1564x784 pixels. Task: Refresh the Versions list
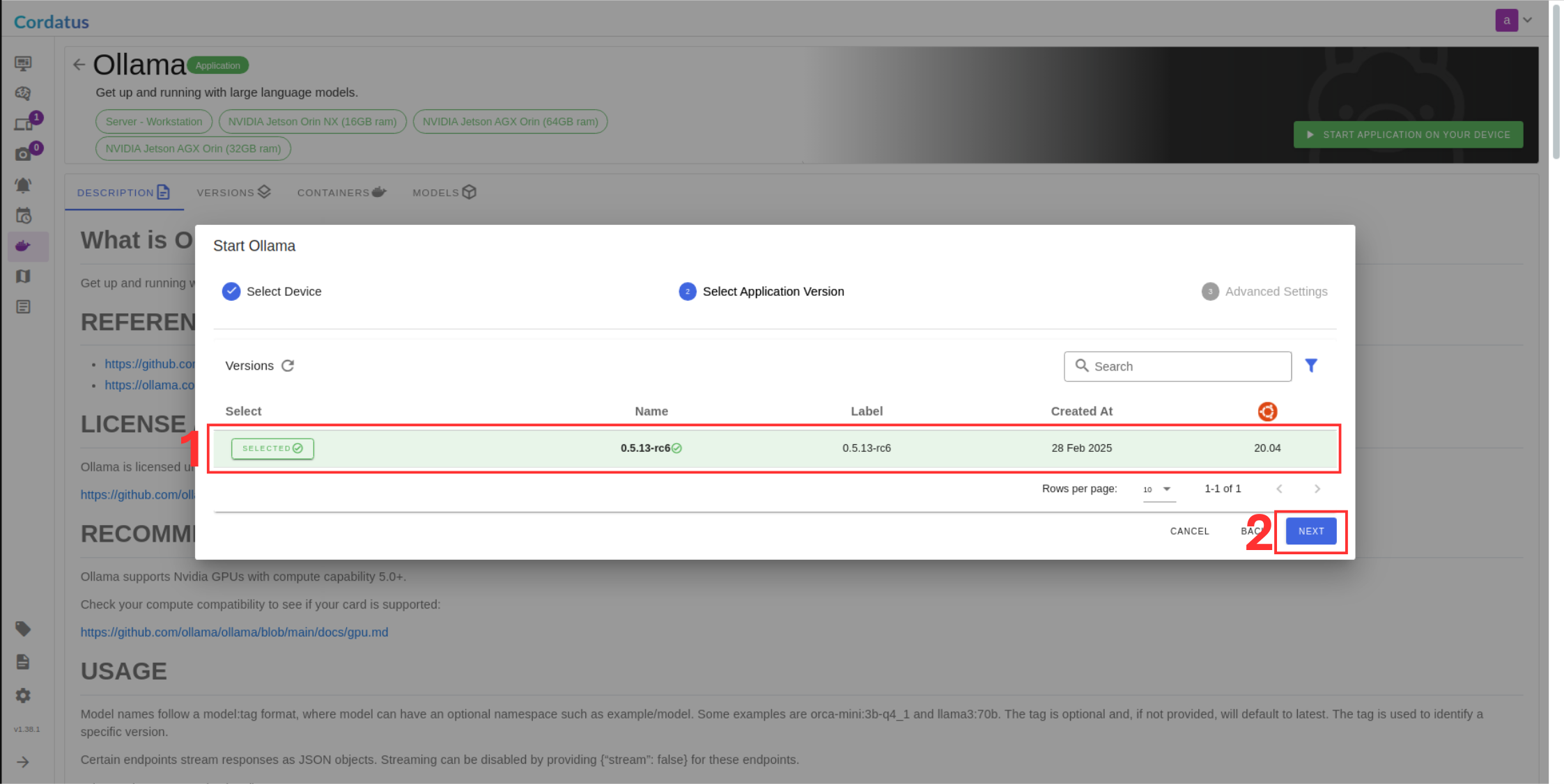pos(288,366)
